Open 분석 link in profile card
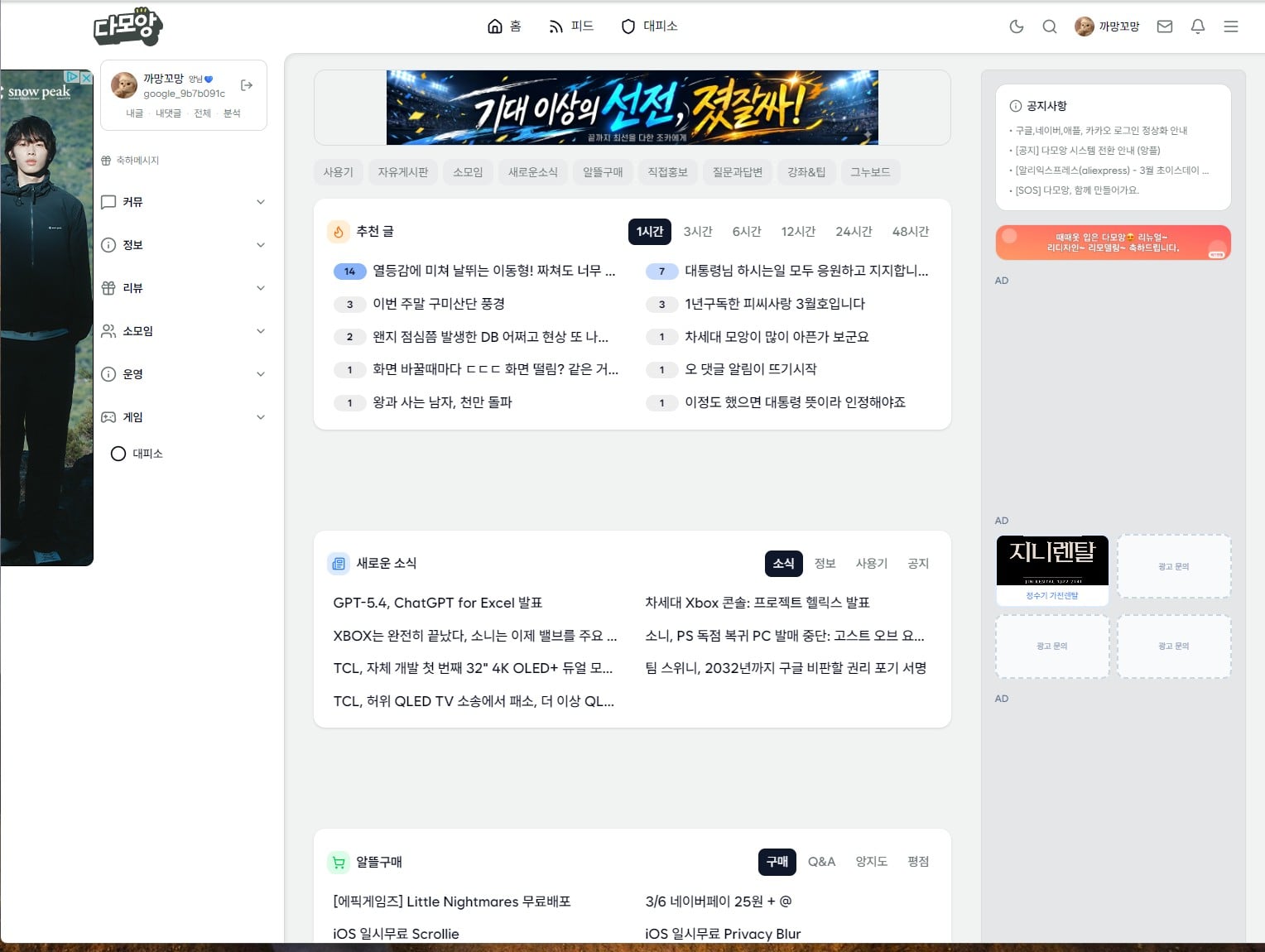This screenshot has height=952, width=1265. point(232,113)
